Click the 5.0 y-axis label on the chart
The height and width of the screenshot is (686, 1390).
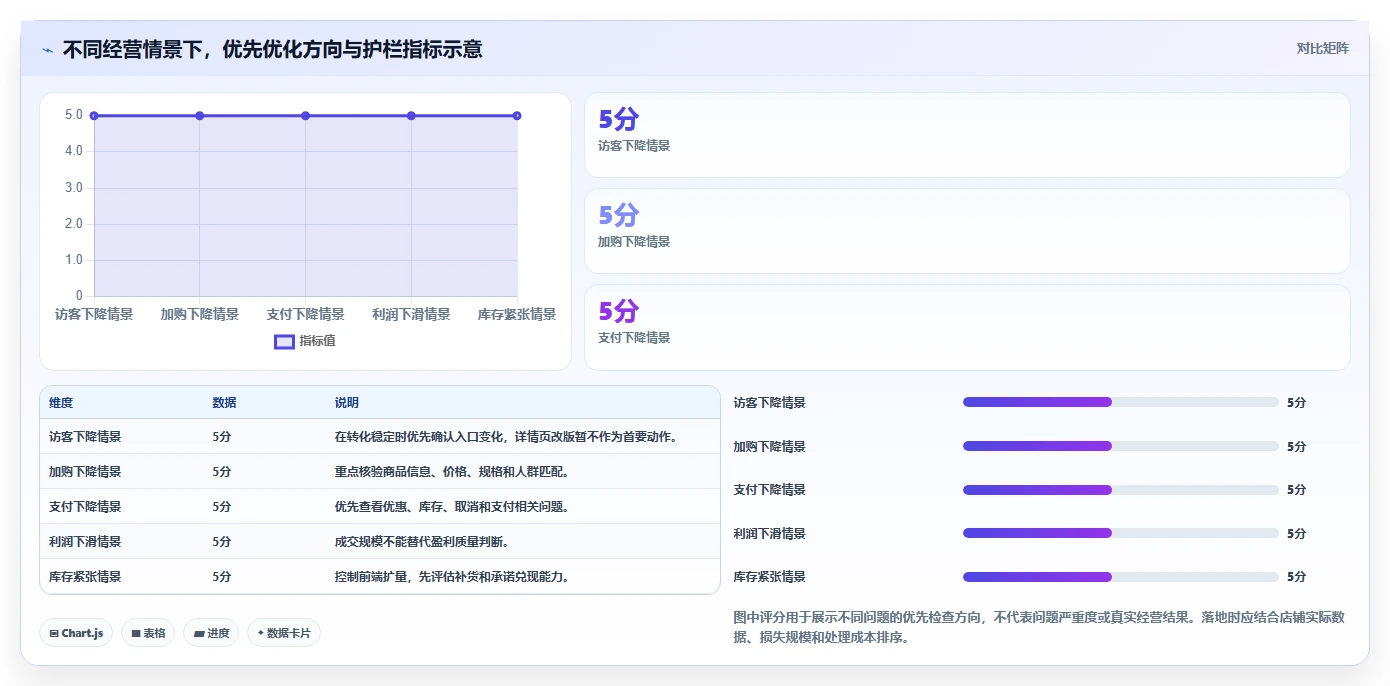click(x=74, y=115)
